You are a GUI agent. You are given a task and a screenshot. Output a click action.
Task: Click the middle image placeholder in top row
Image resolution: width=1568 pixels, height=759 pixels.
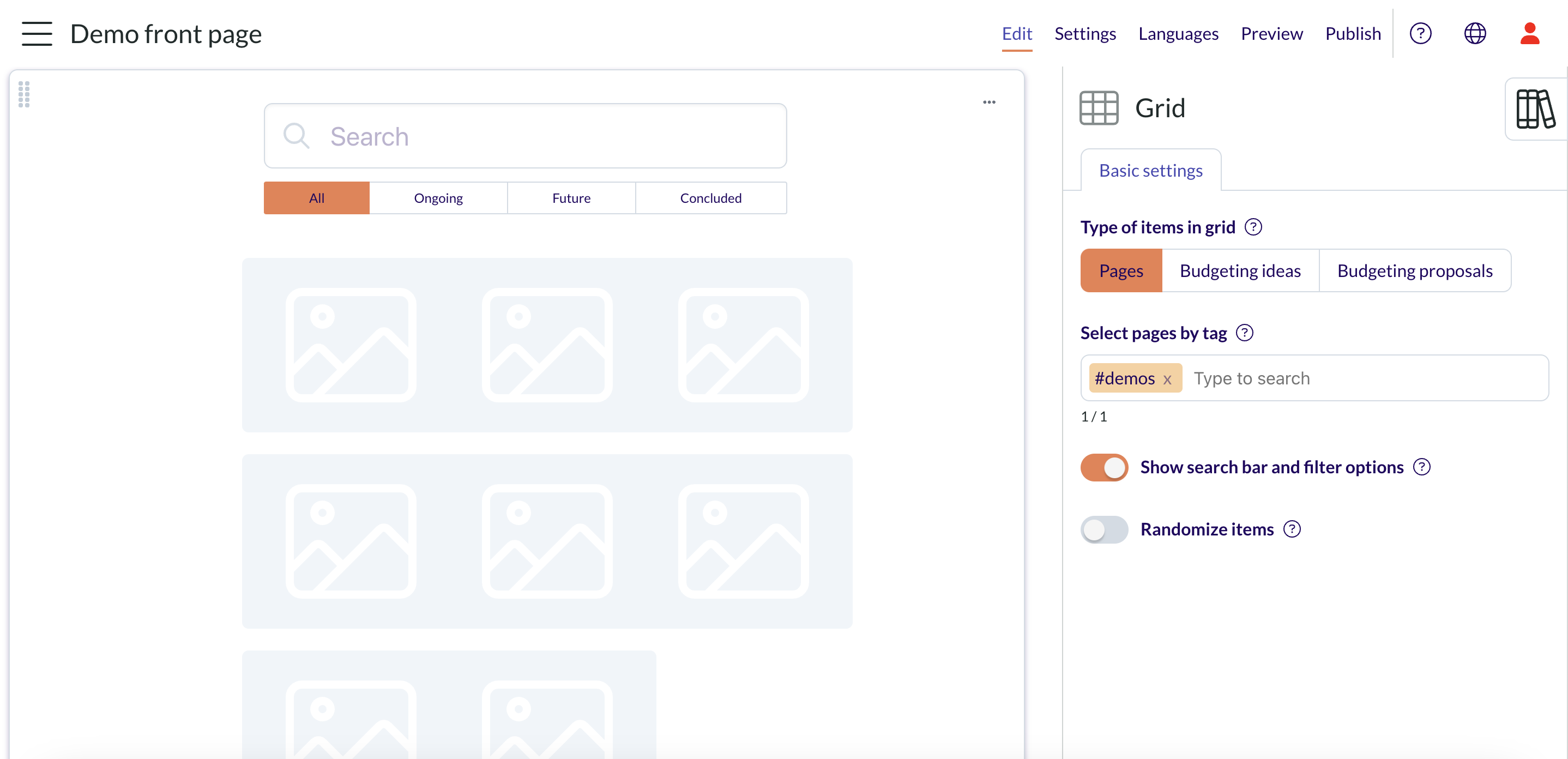547,345
